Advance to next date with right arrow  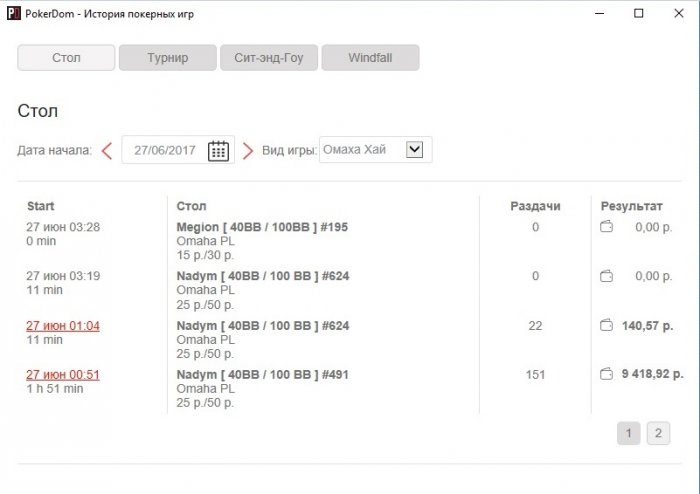click(x=248, y=151)
